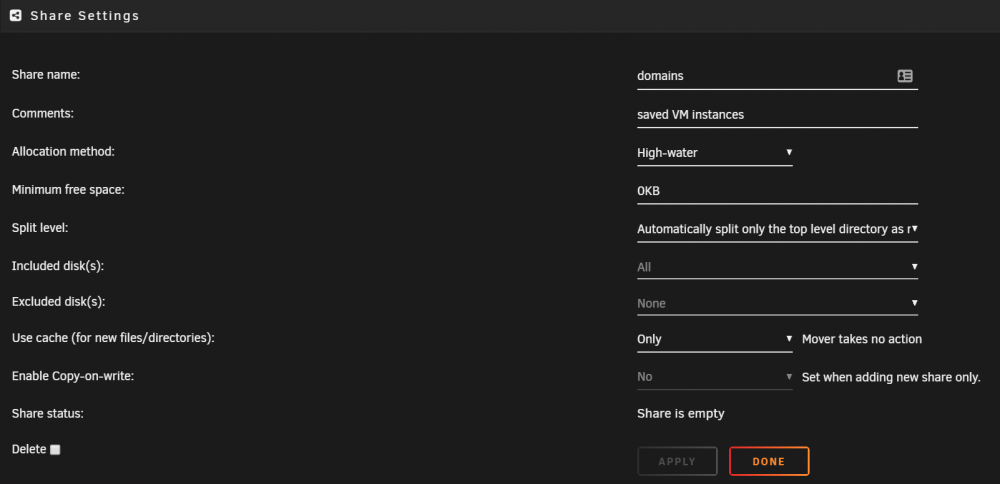Screen dimensions: 1000x484
Task: Open the Enable Copy-on-write No dropdown
Action: click(x=714, y=377)
